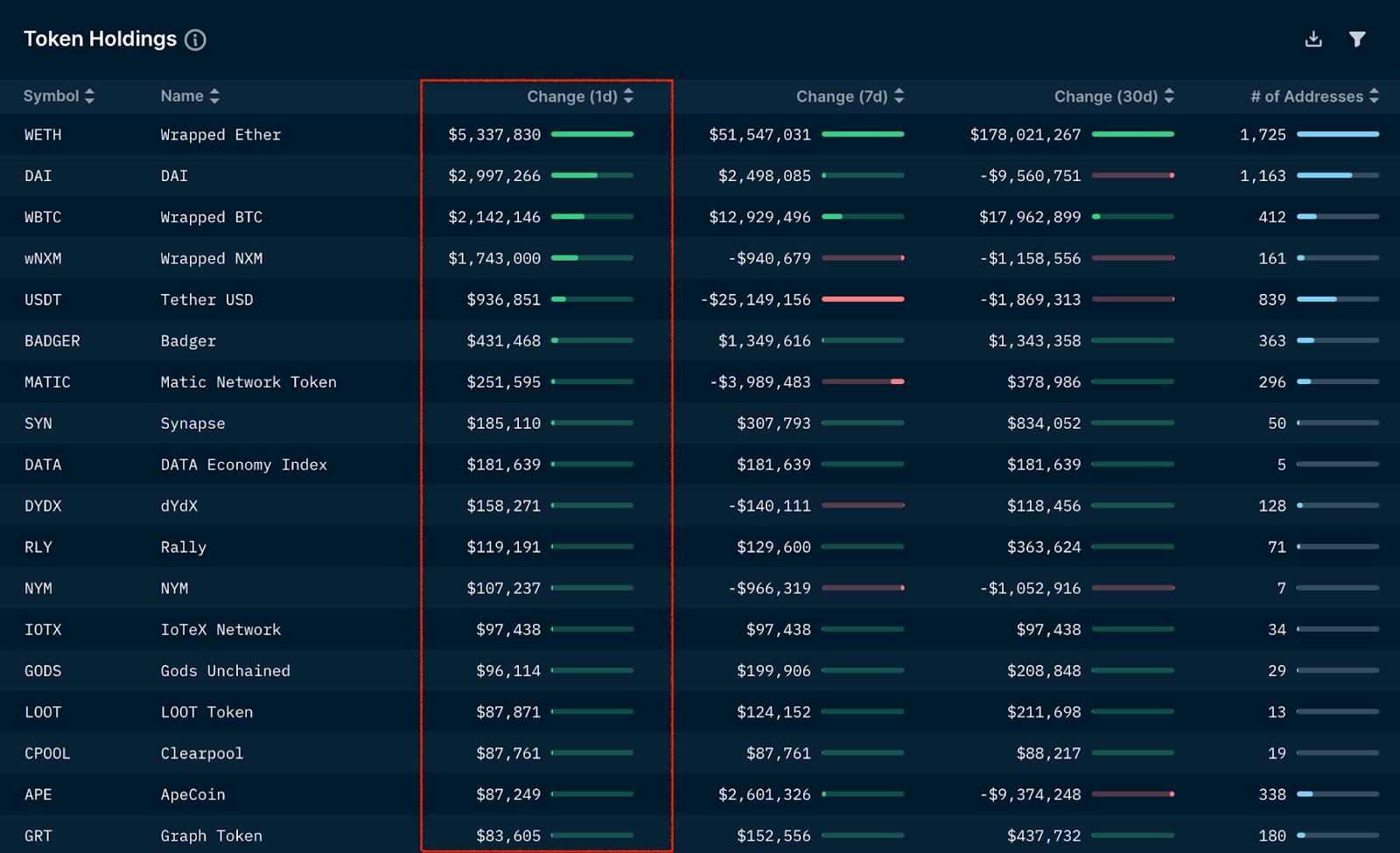
Task: Sort by Change (1d) arrows
Action: click(628, 96)
